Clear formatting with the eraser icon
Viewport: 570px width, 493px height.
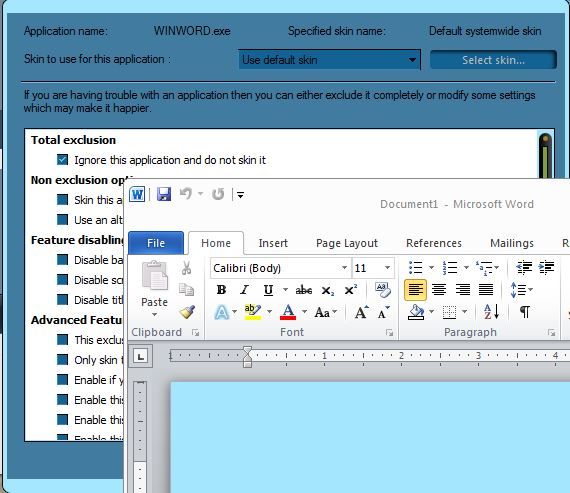pyautogui.click(x=383, y=289)
